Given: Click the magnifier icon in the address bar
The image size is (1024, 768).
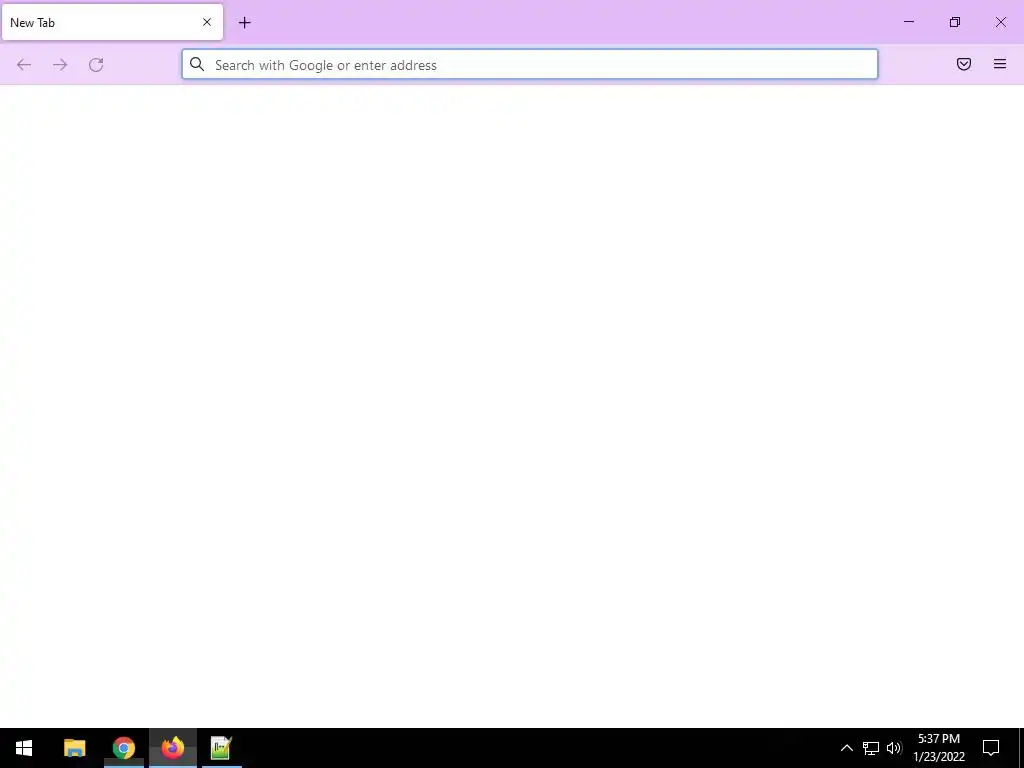Looking at the screenshot, I should coord(197,64).
